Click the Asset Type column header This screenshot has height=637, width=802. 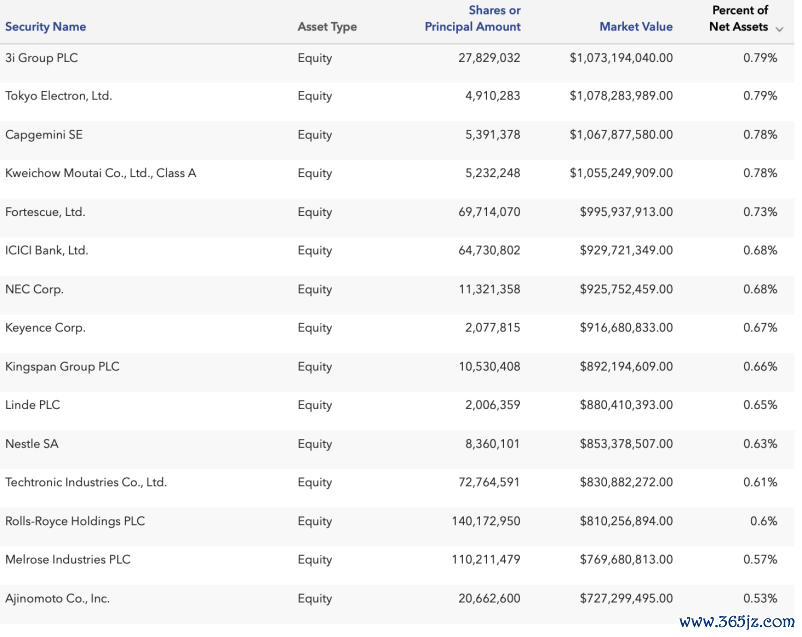tap(327, 27)
